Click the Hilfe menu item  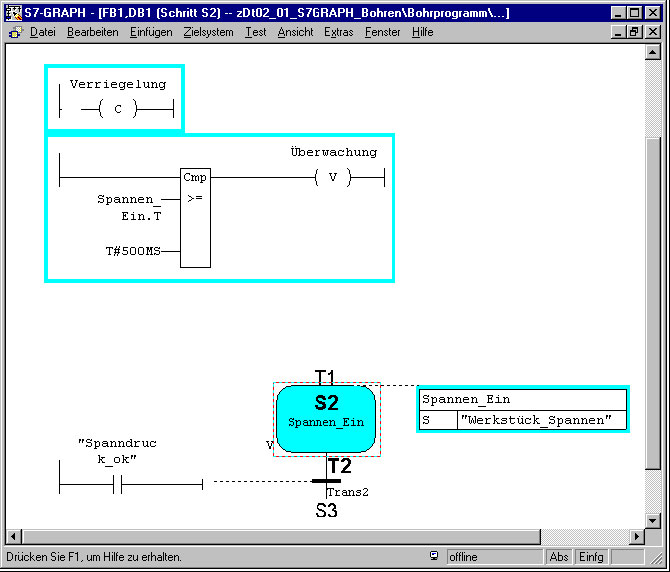[x=422, y=32]
